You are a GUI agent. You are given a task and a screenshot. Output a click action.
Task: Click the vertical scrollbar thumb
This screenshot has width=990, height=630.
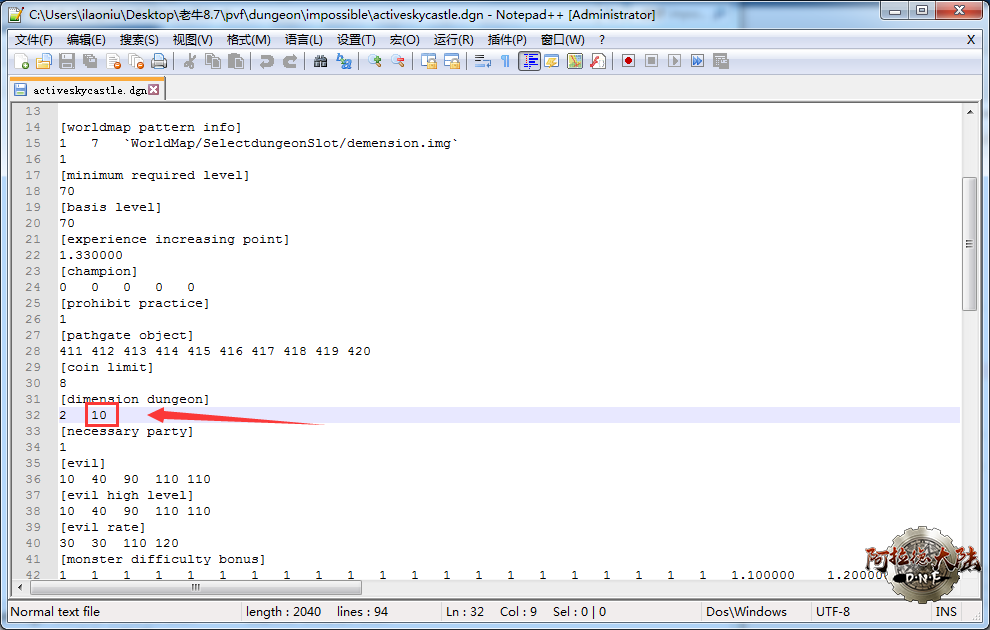[x=968, y=245]
